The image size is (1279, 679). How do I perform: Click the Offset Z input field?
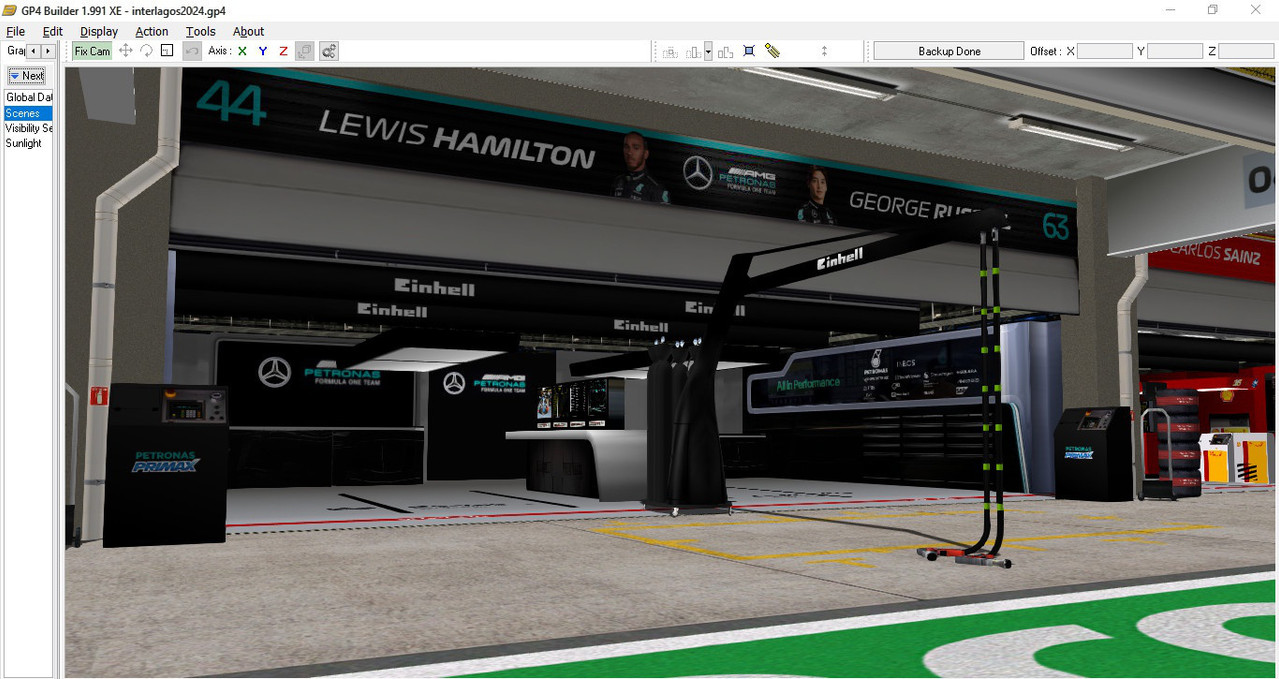pos(1246,51)
